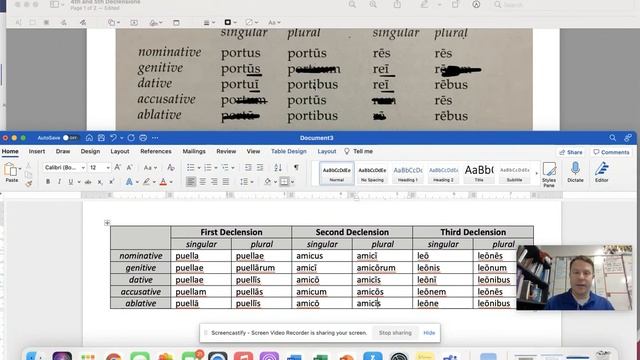Open the Styles Pane
This screenshot has height=360, width=640.
tap(549, 174)
